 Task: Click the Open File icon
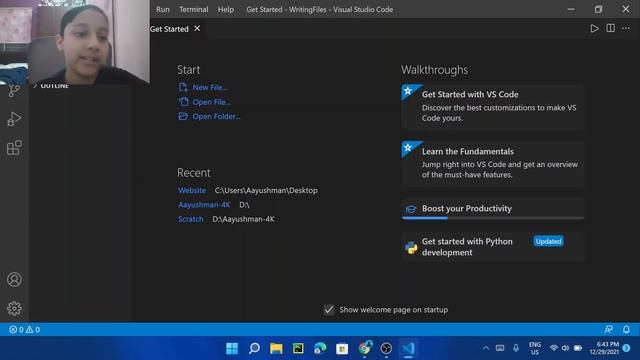tap(183, 102)
